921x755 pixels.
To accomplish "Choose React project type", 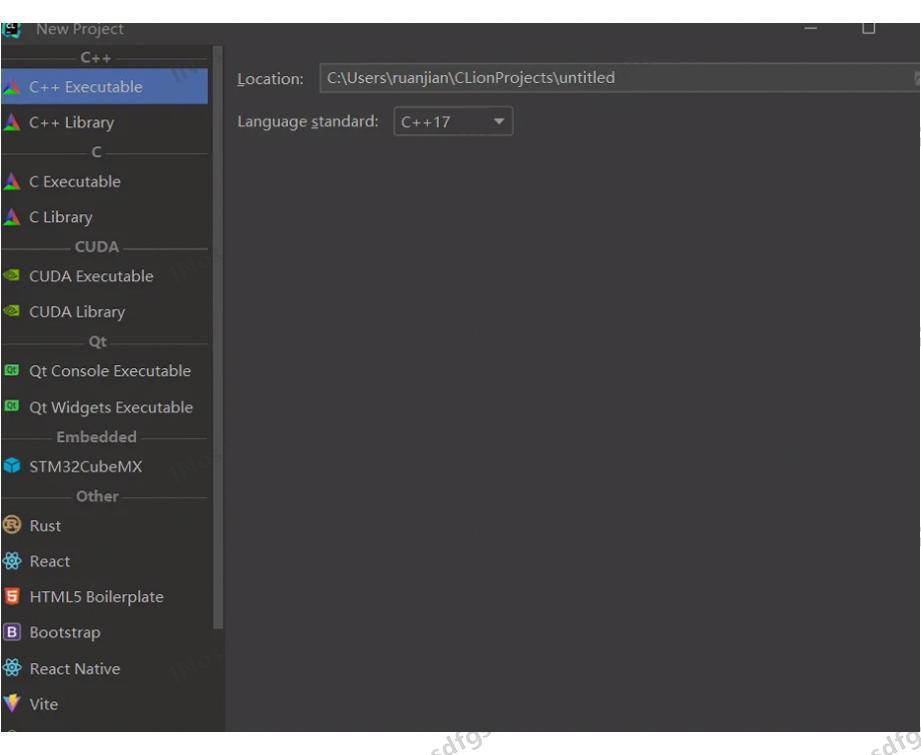I will (105, 561).
